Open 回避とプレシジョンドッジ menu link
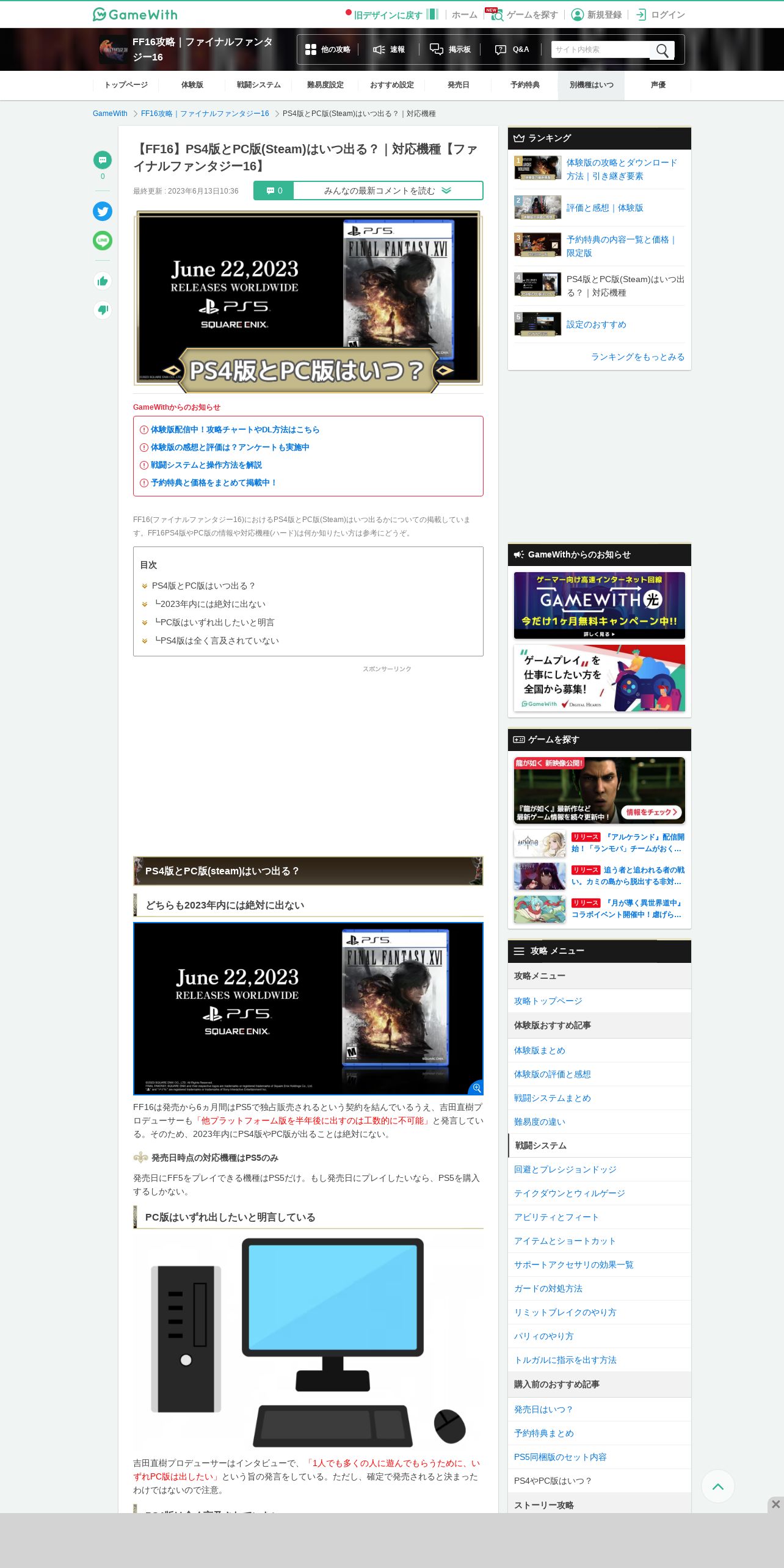This screenshot has height=1568, width=784. pyautogui.click(x=599, y=1169)
